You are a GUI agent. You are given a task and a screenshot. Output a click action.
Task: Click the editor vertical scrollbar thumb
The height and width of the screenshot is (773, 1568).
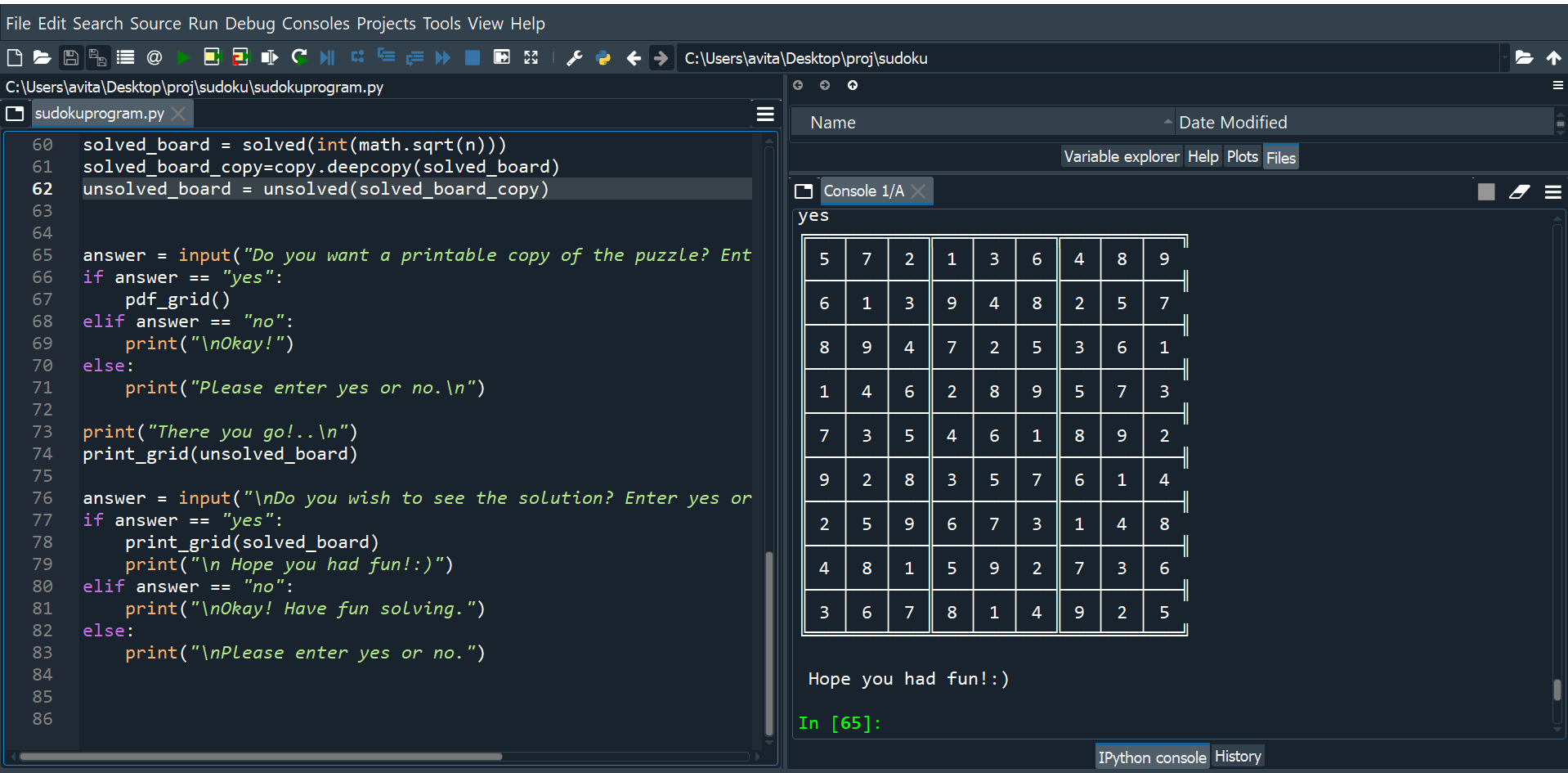[x=768, y=644]
